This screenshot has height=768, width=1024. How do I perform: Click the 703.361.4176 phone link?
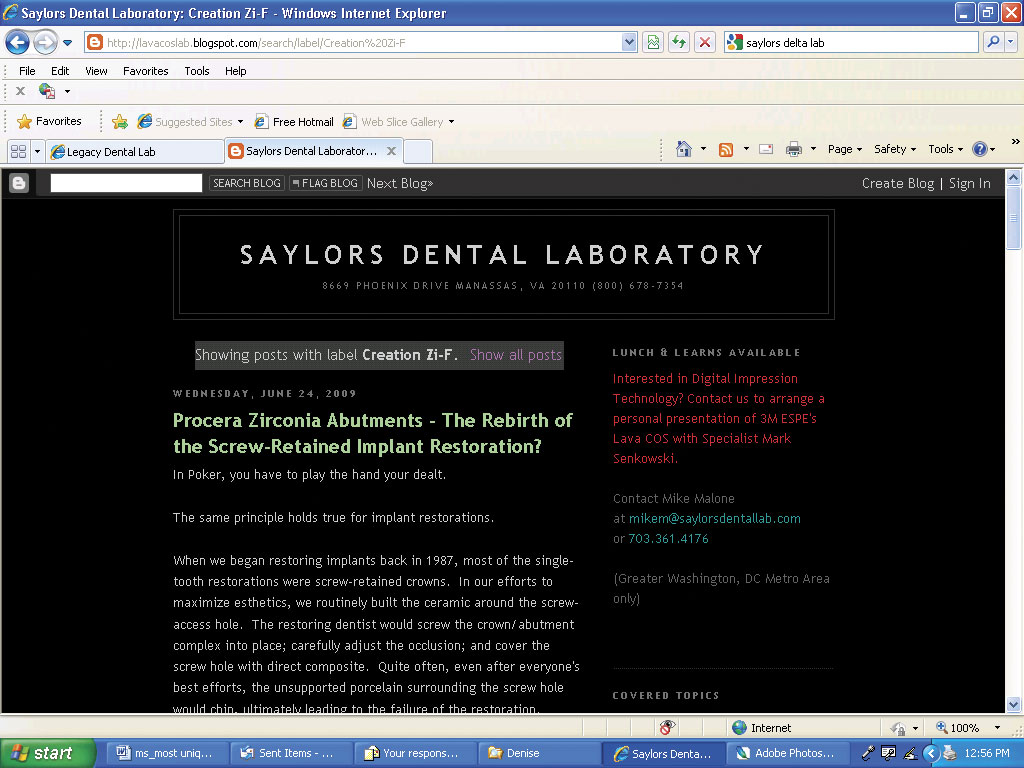coord(668,539)
